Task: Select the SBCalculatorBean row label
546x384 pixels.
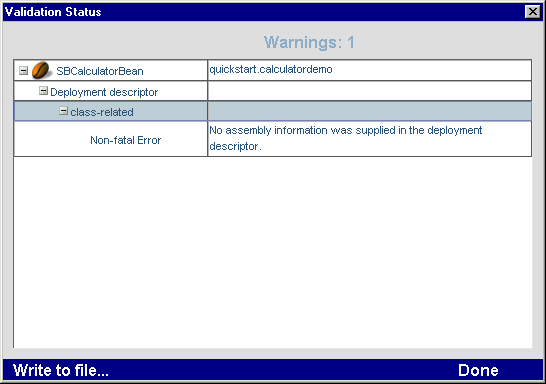Action: pyautogui.click(x=100, y=71)
